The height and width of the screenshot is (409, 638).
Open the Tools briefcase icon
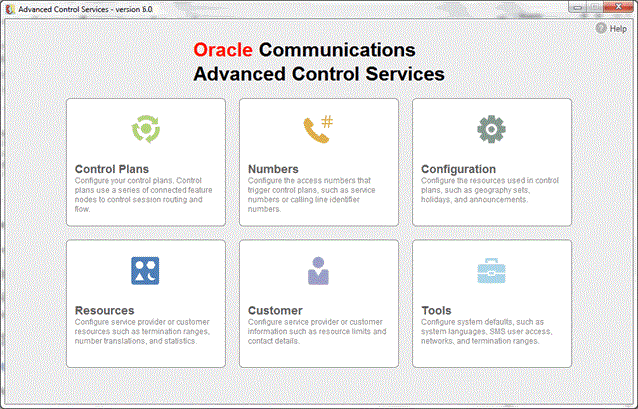pyautogui.click(x=492, y=271)
